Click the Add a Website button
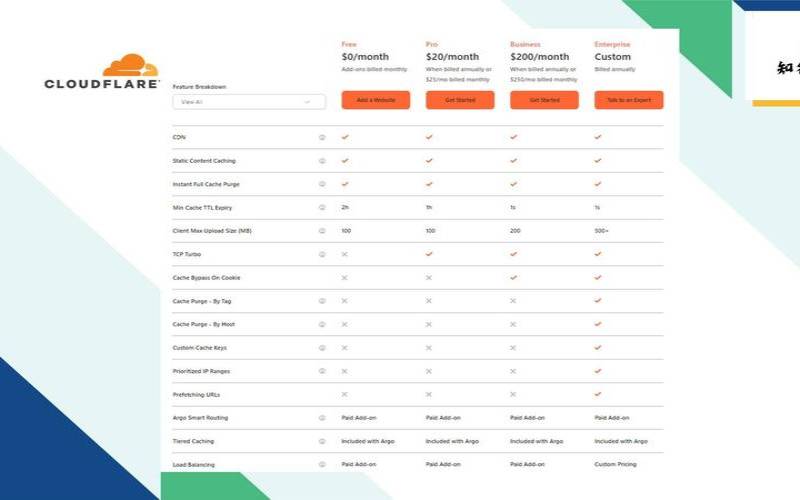The height and width of the screenshot is (500, 800). 376,100
